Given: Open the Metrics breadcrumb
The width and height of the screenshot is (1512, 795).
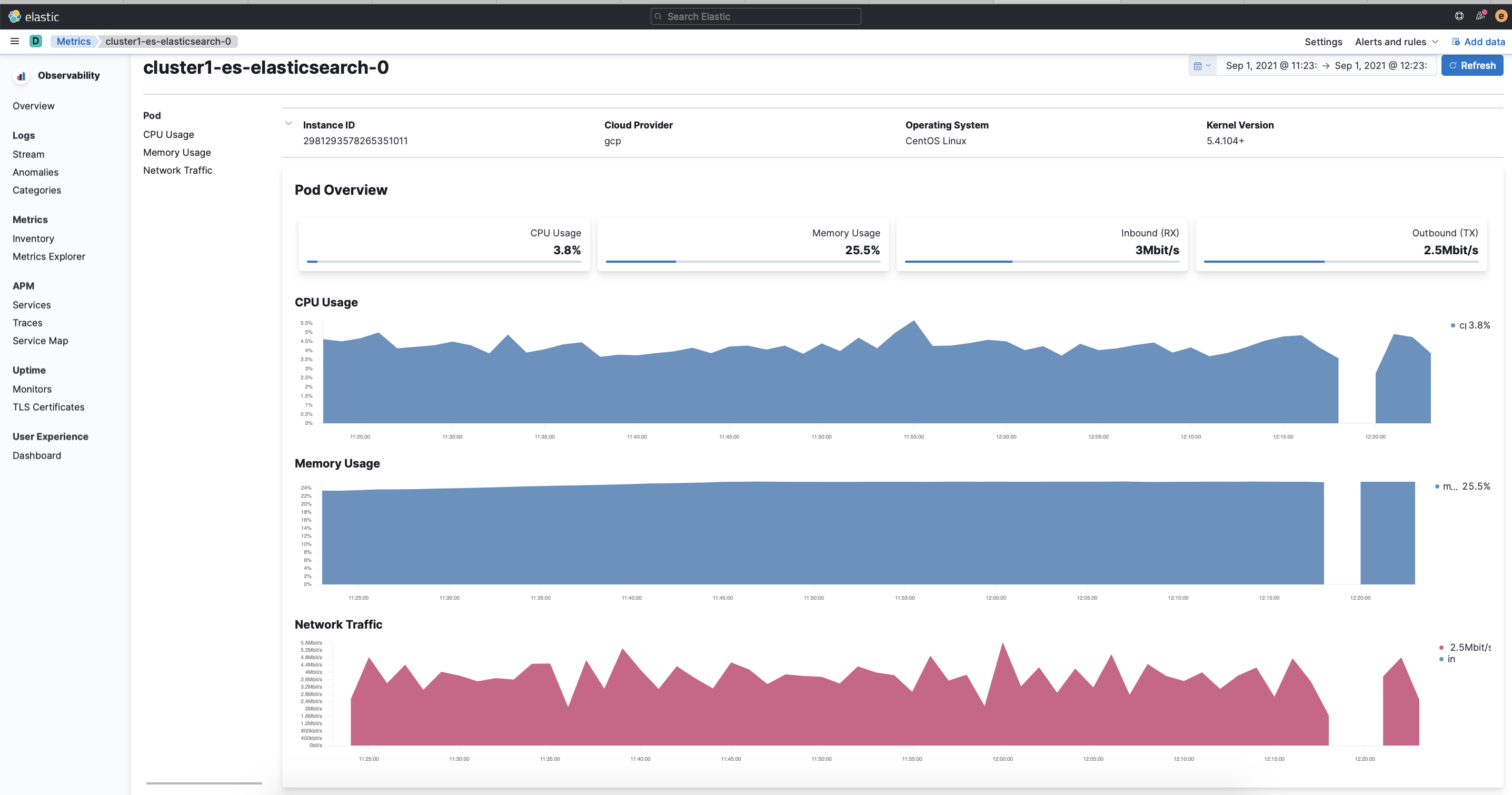Looking at the screenshot, I should click(73, 41).
